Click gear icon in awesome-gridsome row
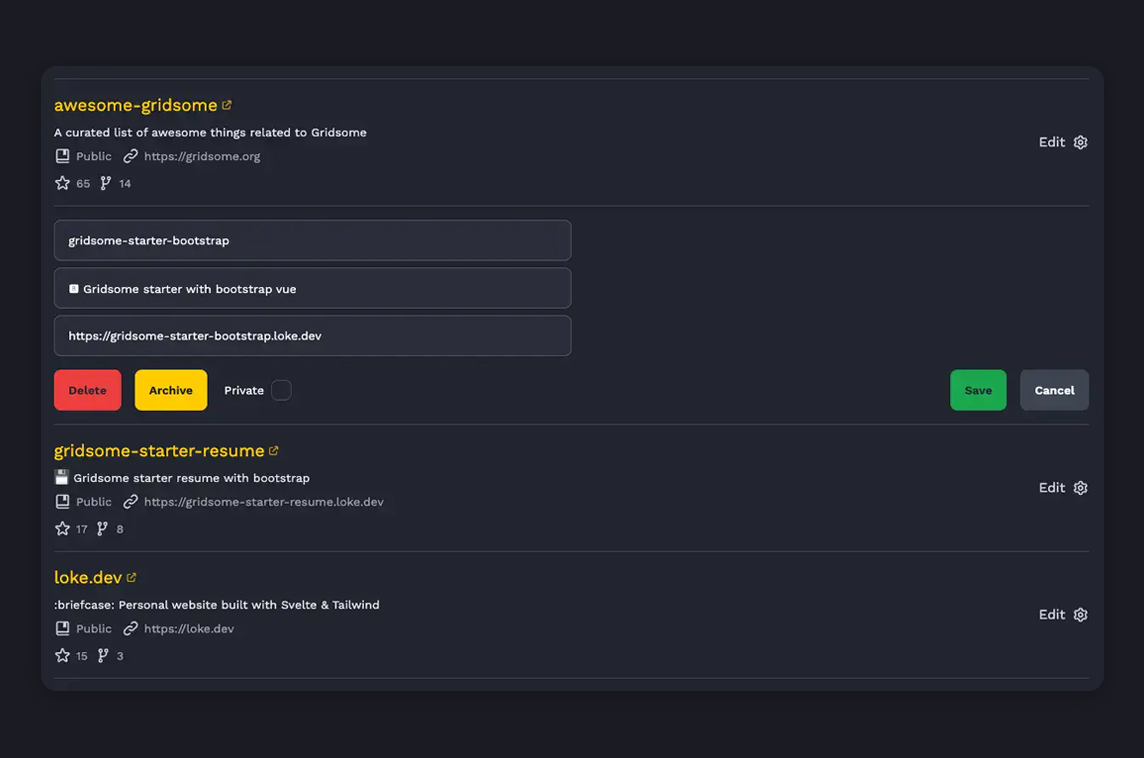The image size is (1144, 758). [x=1081, y=142]
